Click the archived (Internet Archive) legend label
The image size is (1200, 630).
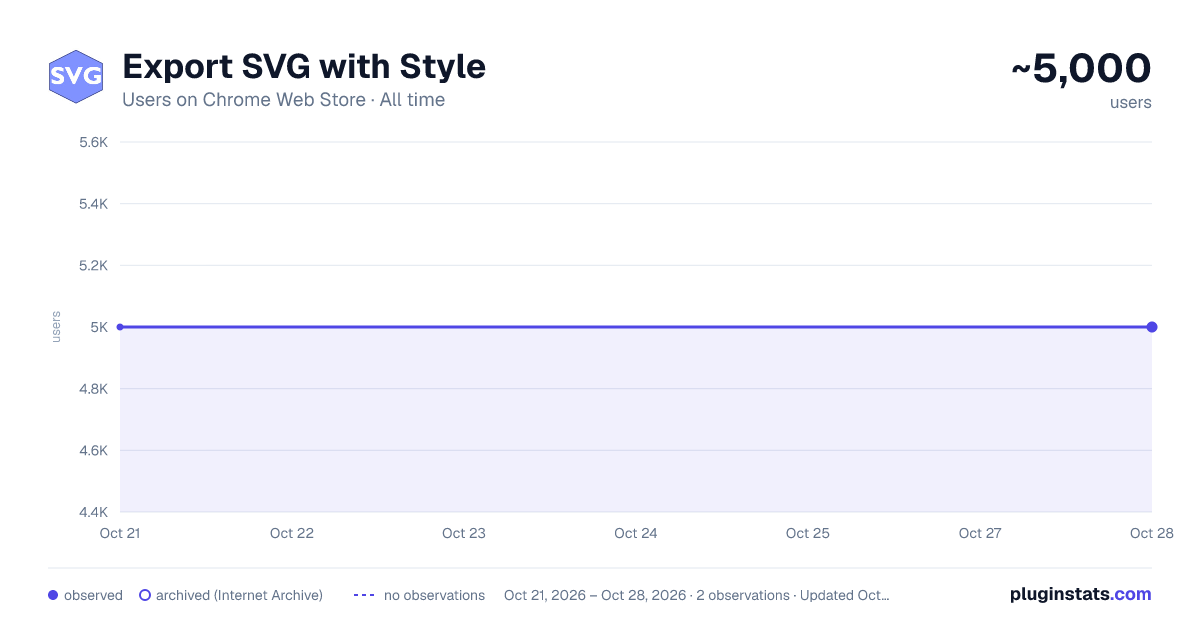click(239, 595)
